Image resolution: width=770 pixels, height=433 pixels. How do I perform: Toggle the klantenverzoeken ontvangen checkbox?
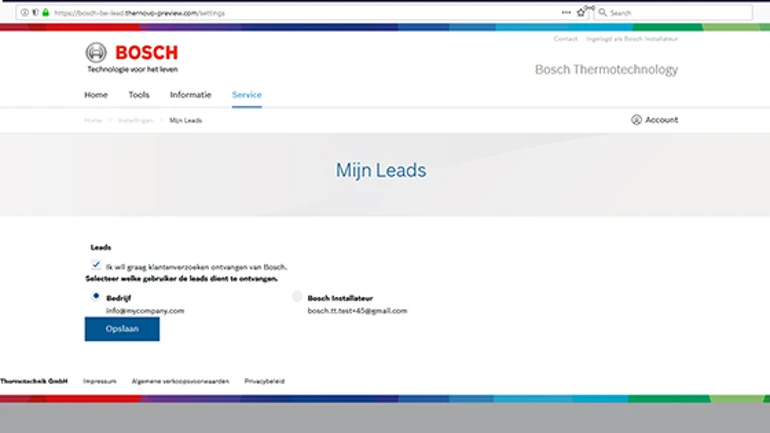coord(96,265)
